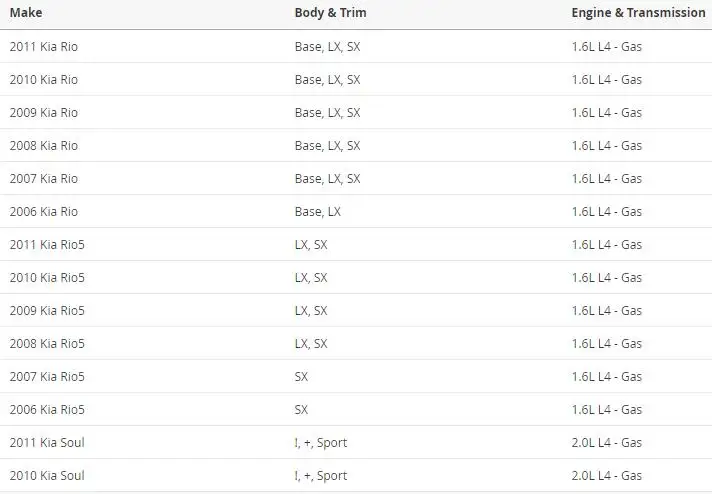Click the Base, LX trim cell for 2006 Rio
Screen dimensions: 712x494
pyautogui.click(x=317, y=212)
